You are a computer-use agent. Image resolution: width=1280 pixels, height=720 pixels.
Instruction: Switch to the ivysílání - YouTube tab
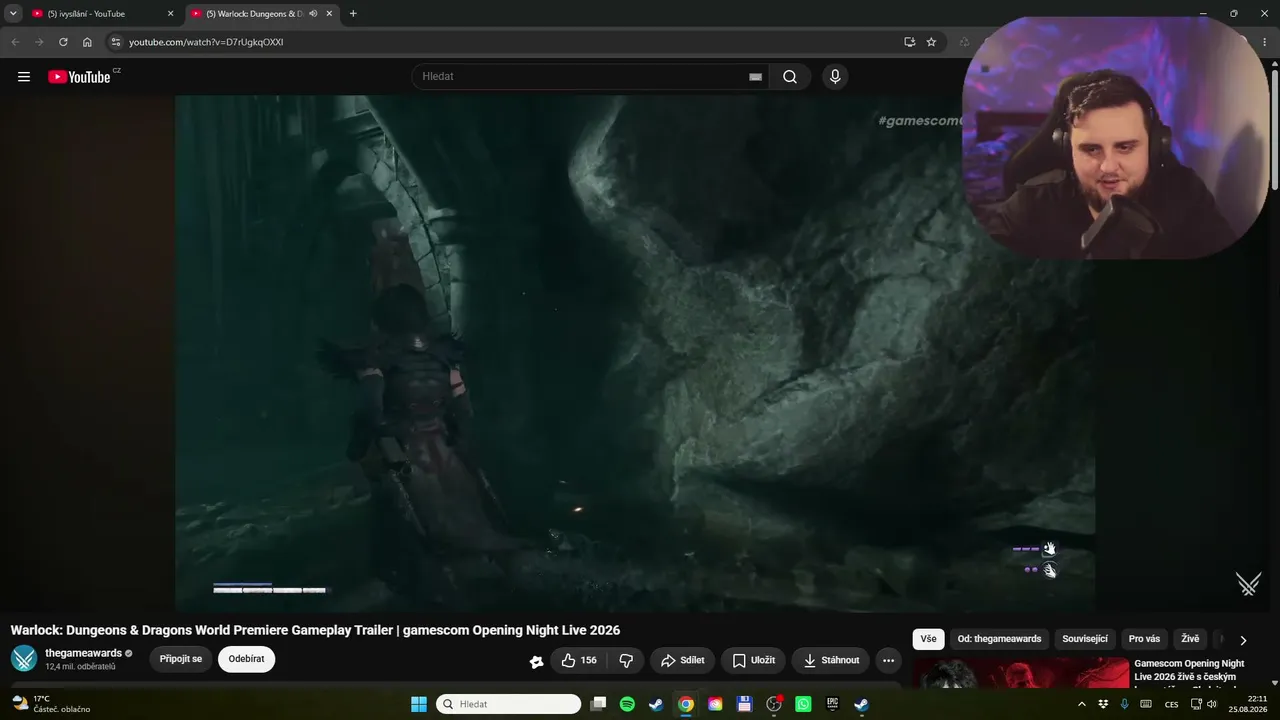(98, 14)
